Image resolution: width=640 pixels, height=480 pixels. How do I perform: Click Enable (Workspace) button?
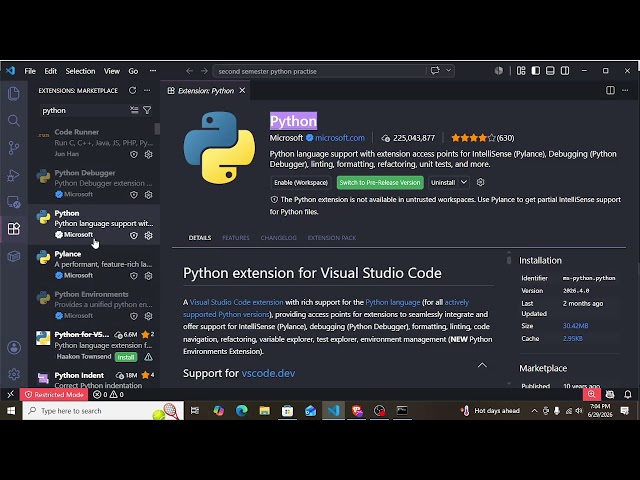301,182
